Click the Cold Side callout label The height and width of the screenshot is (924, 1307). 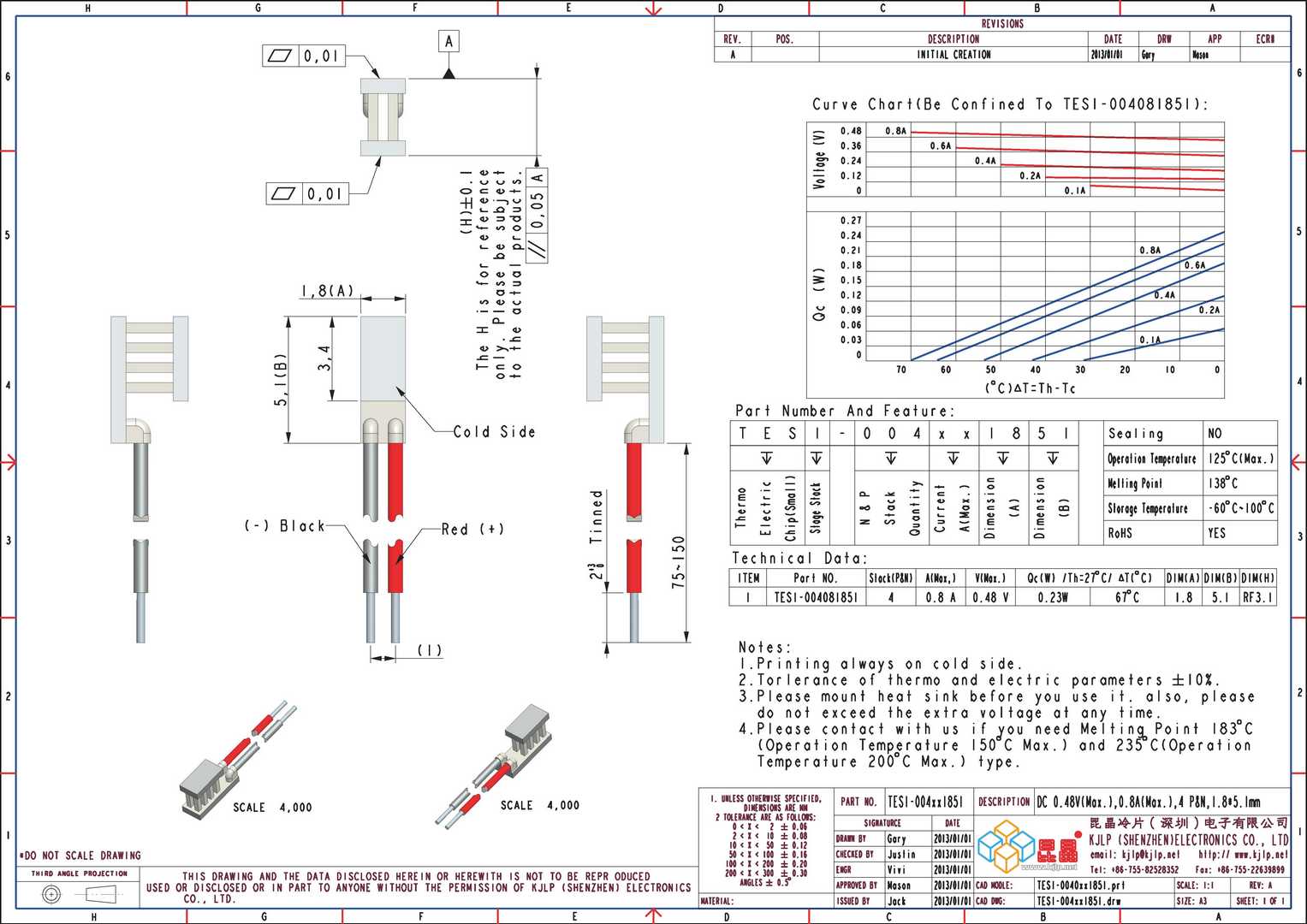[x=494, y=431]
